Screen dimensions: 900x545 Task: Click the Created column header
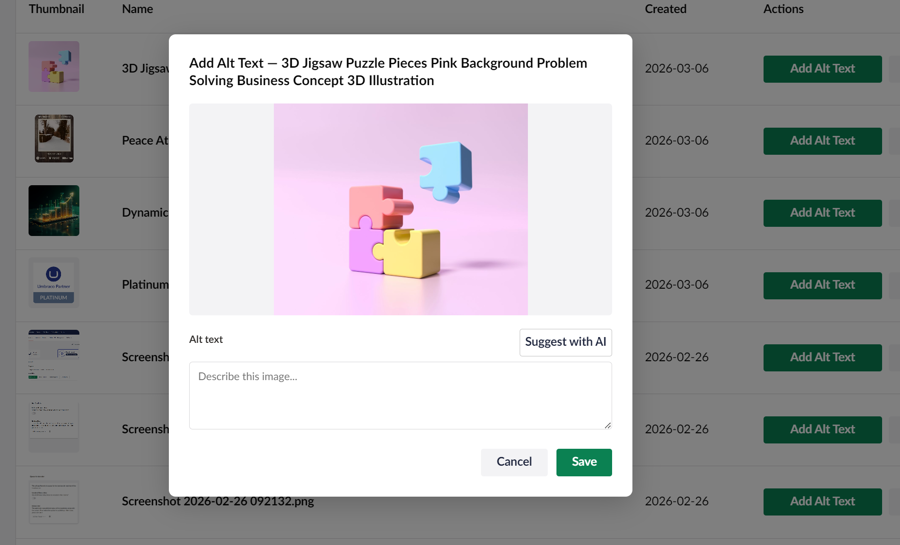click(x=665, y=9)
